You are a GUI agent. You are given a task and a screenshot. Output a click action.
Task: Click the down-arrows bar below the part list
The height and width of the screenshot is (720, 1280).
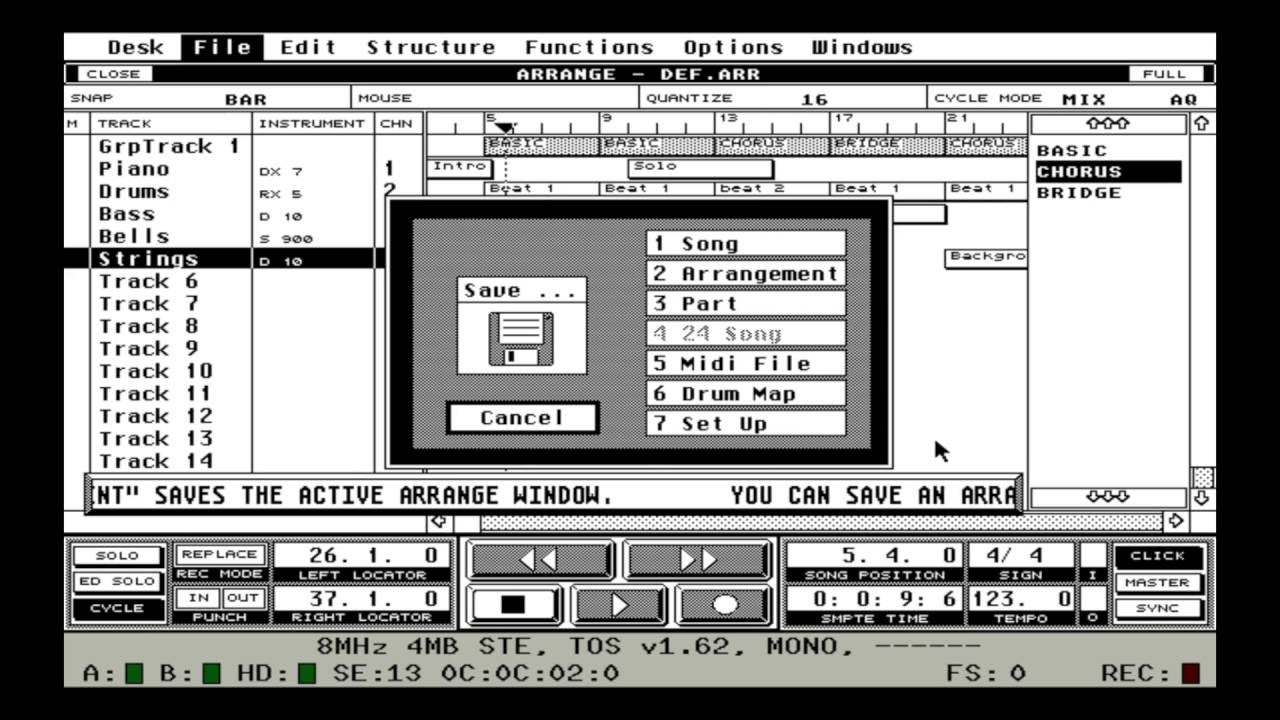tap(1108, 497)
